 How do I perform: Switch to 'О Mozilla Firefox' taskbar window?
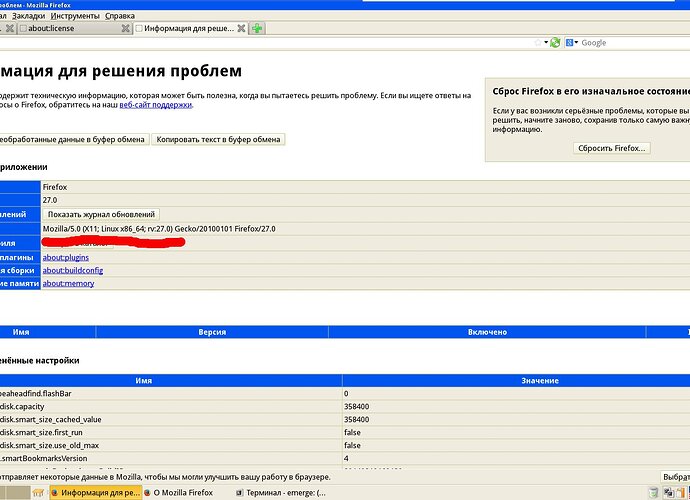(x=179, y=493)
